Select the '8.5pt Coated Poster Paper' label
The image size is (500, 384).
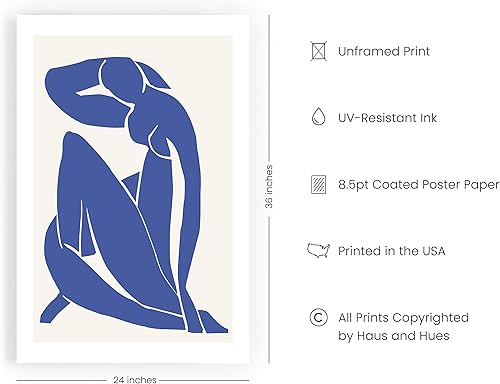(419, 185)
